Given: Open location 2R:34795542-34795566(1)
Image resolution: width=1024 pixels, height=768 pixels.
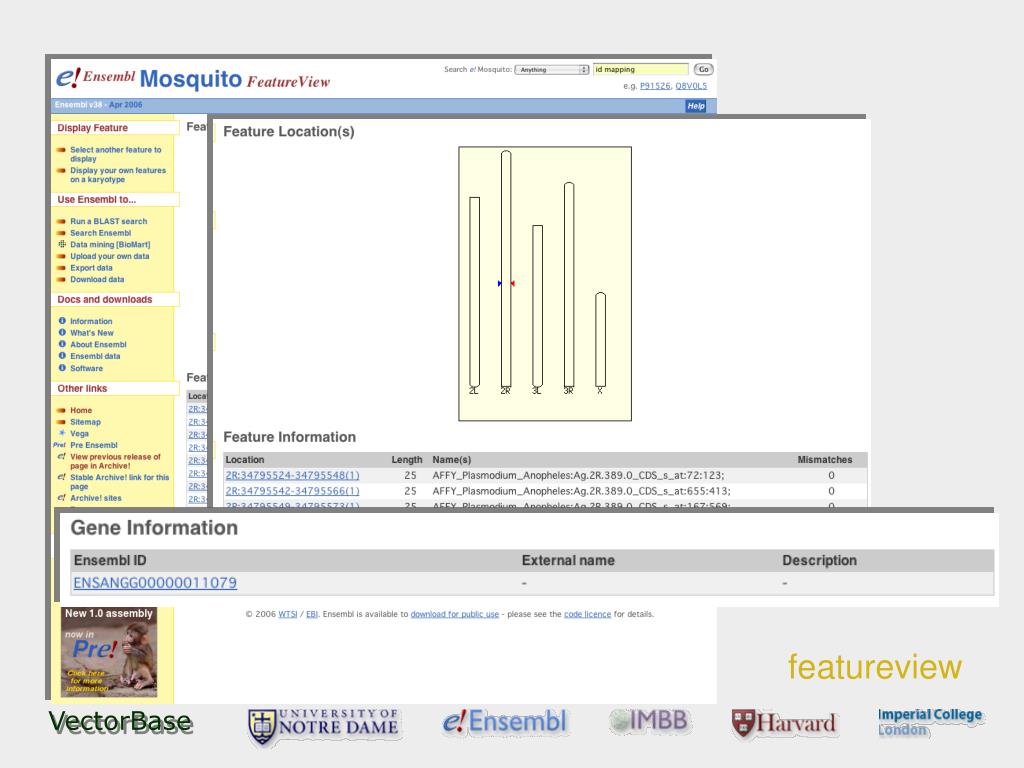Looking at the screenshot, I should [x=292, y=491].
